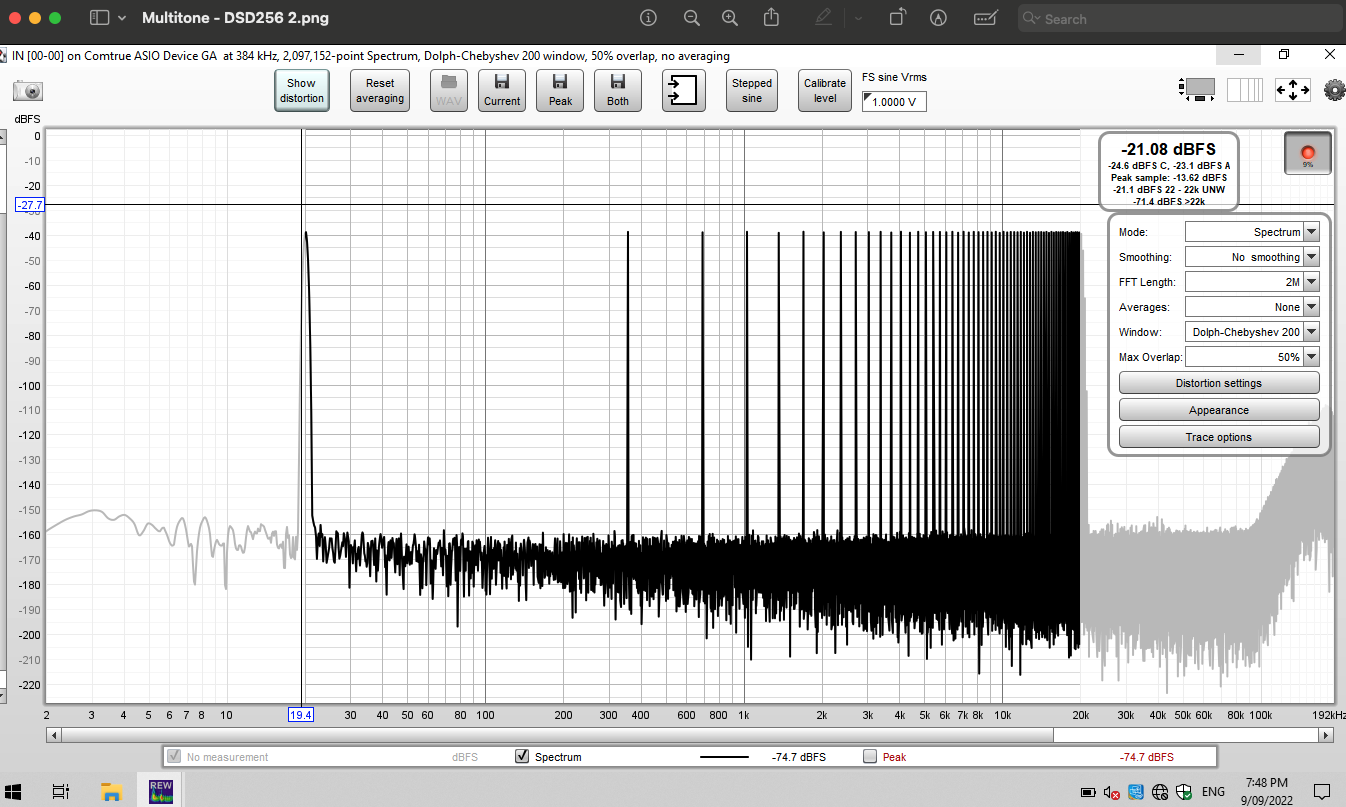Click Preview's circled A annotate icon
This screenshot has height=807, width=1346.
[x=938, y=18]
